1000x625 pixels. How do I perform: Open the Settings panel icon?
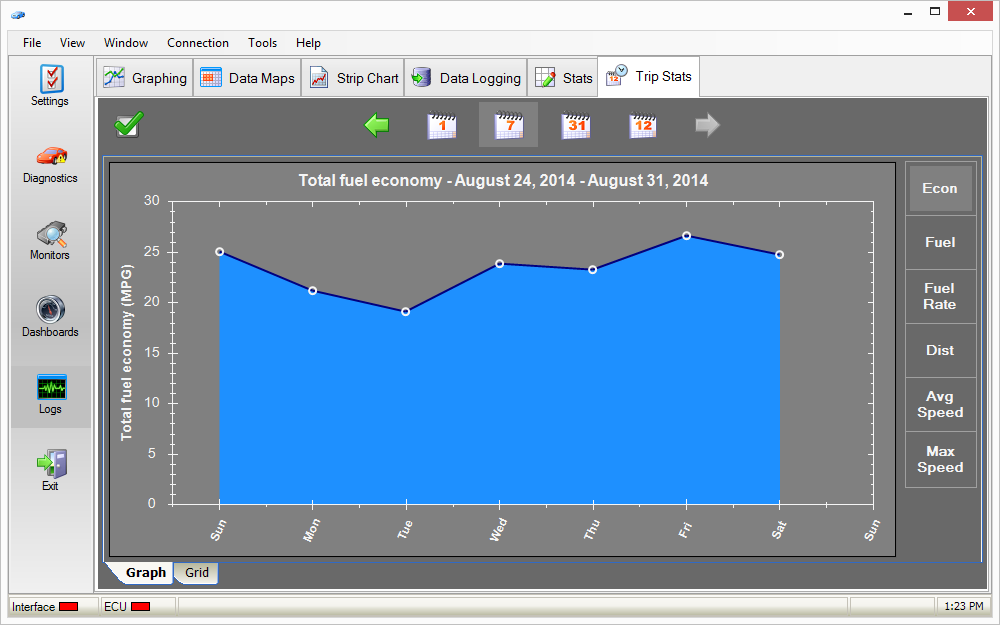[x=50, y=79]
